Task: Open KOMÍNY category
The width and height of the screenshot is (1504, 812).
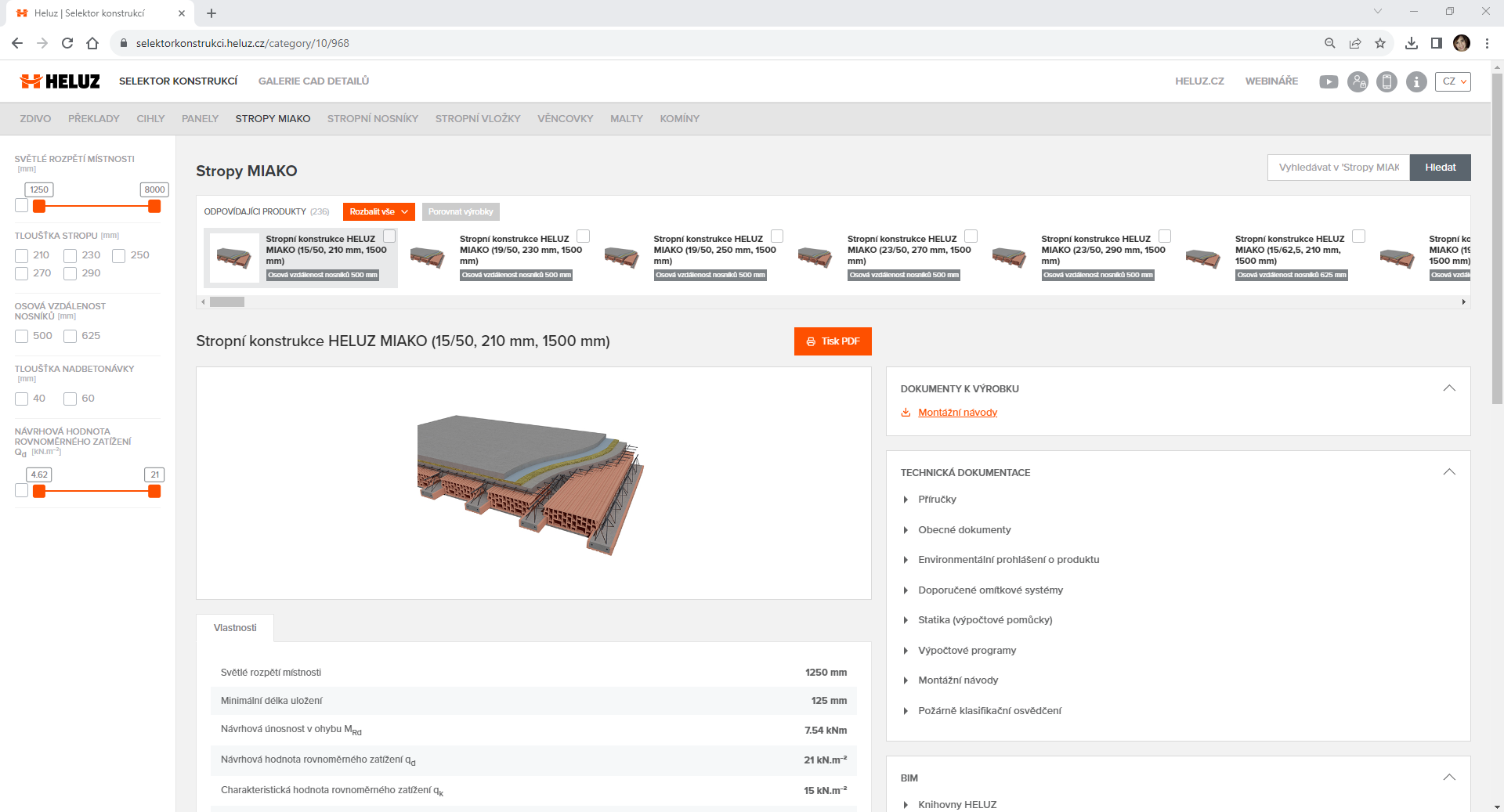Action: (x=680, y=119)
